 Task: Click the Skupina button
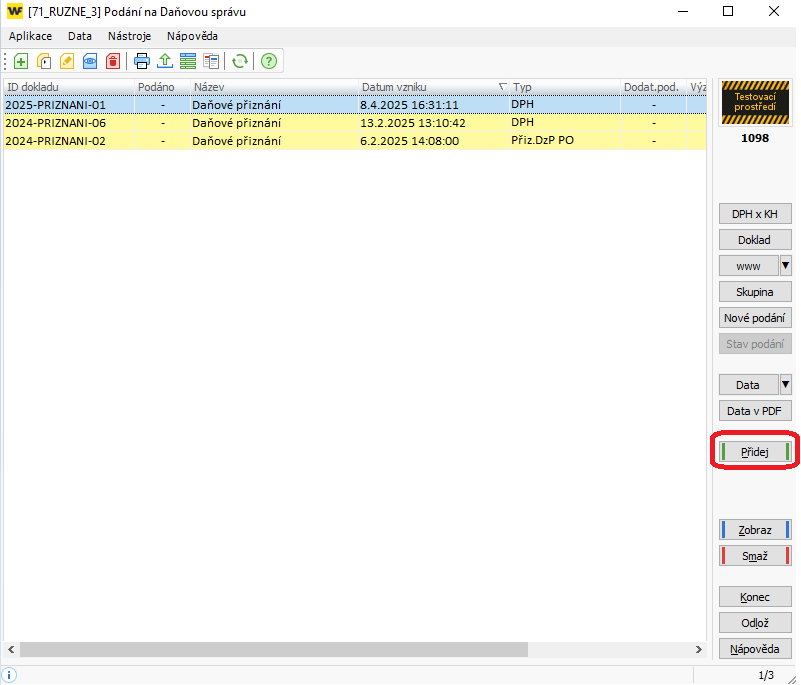[x=755, y=292]
